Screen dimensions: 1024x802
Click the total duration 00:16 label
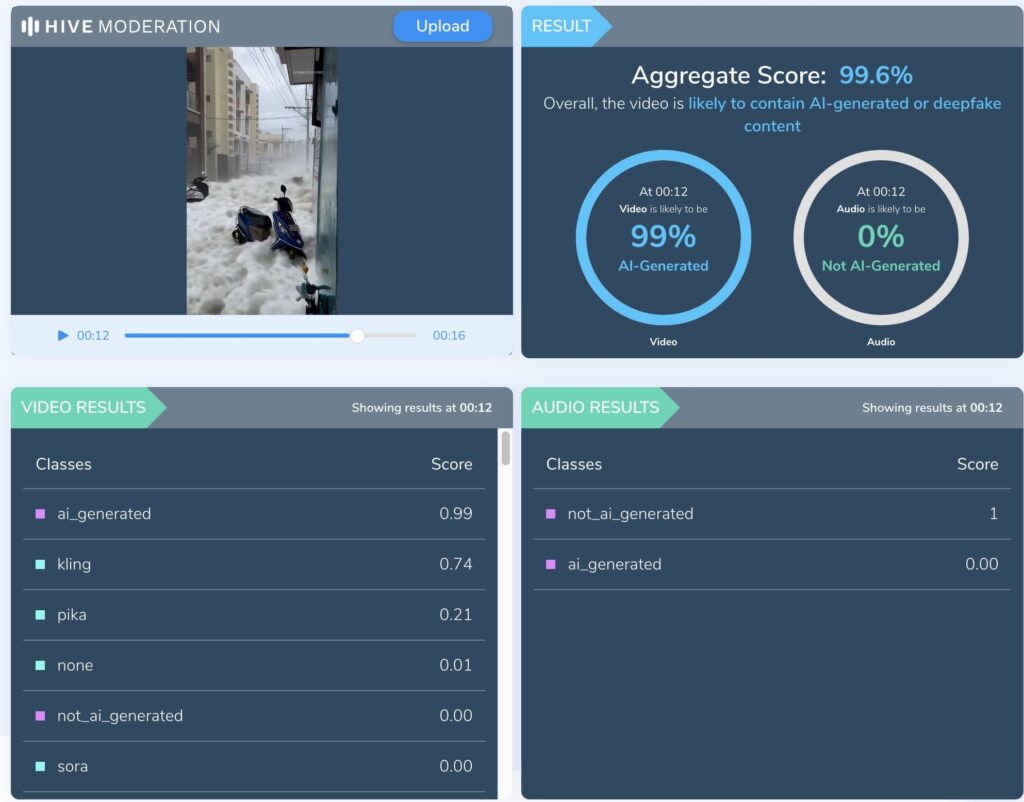click(x=449, y=336)
